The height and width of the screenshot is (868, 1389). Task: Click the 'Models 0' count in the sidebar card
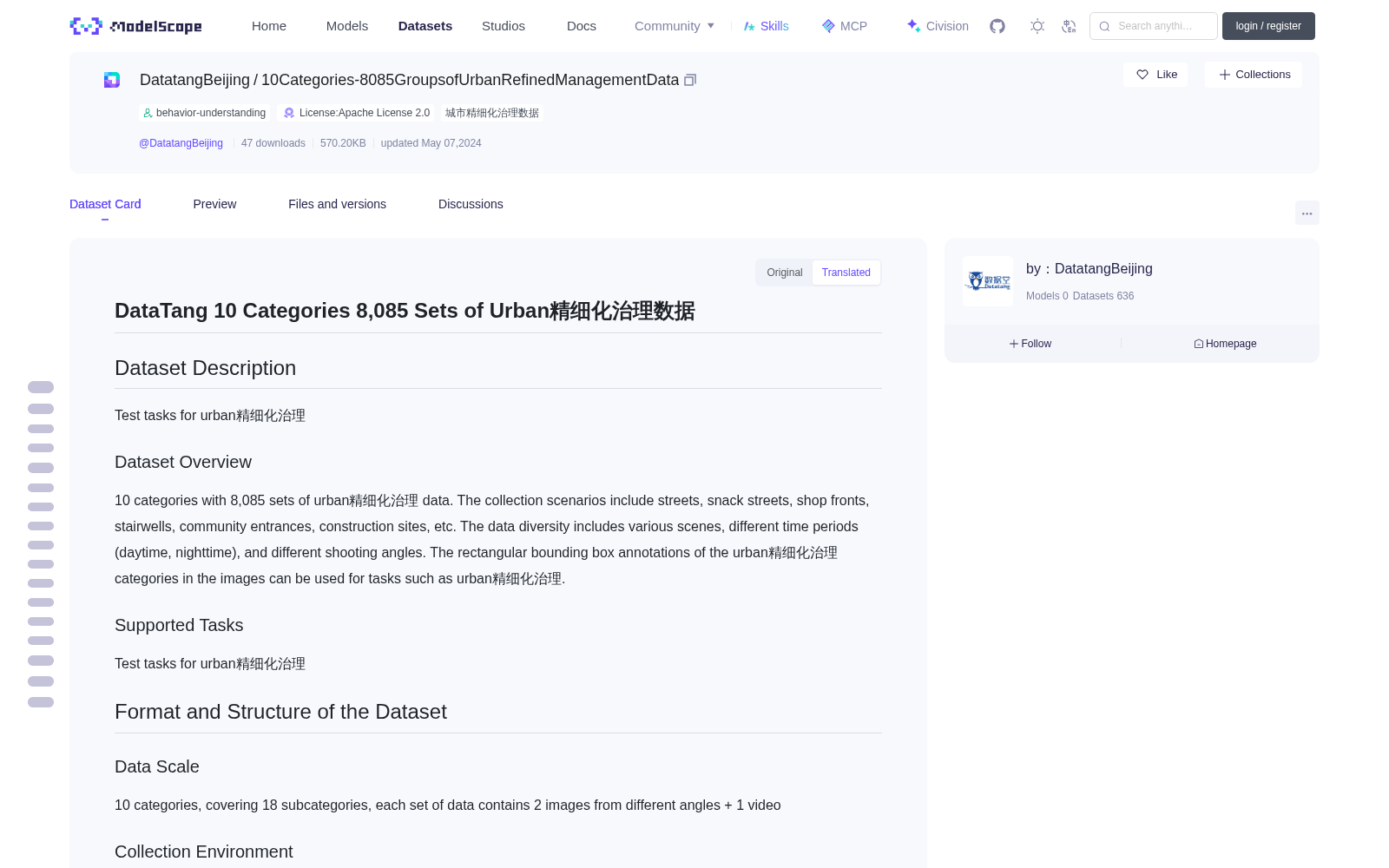coord(1047,296)
